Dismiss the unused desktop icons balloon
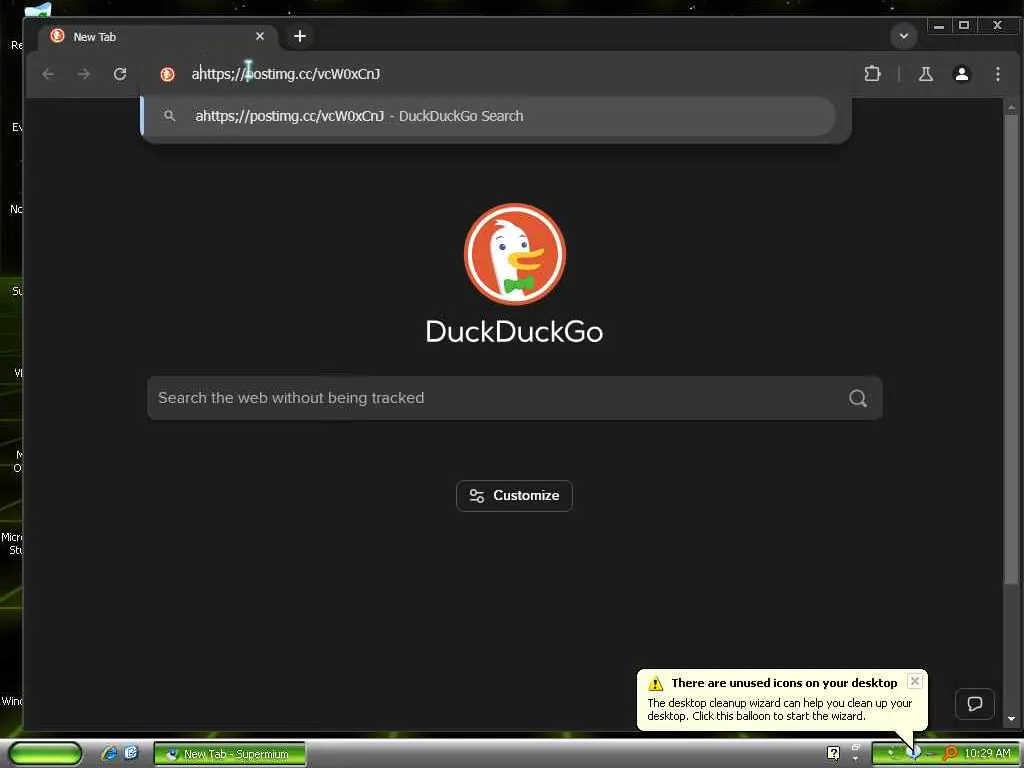Image resolution: width=1024 pixels, height=768 pixels. point(915,681)
